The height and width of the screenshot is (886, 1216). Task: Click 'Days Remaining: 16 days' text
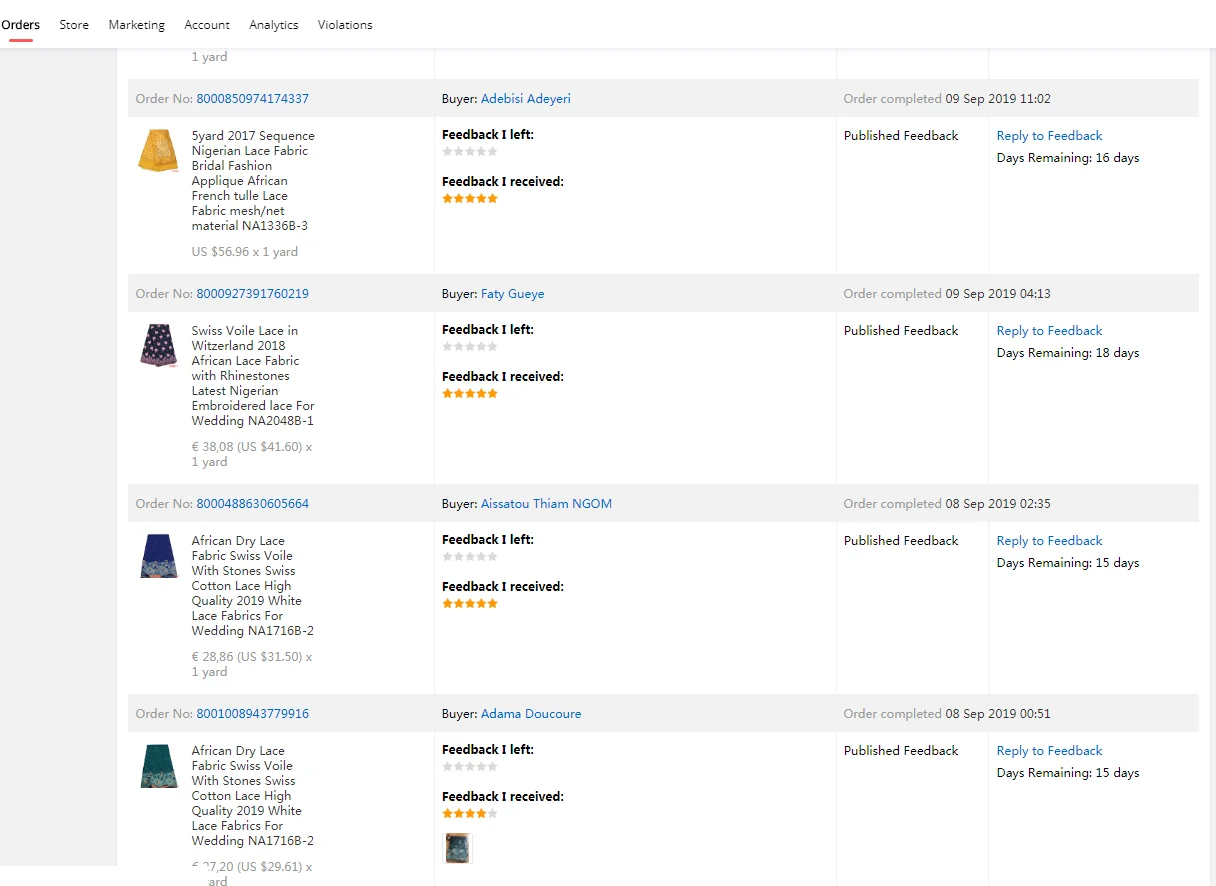(1068, 158)
